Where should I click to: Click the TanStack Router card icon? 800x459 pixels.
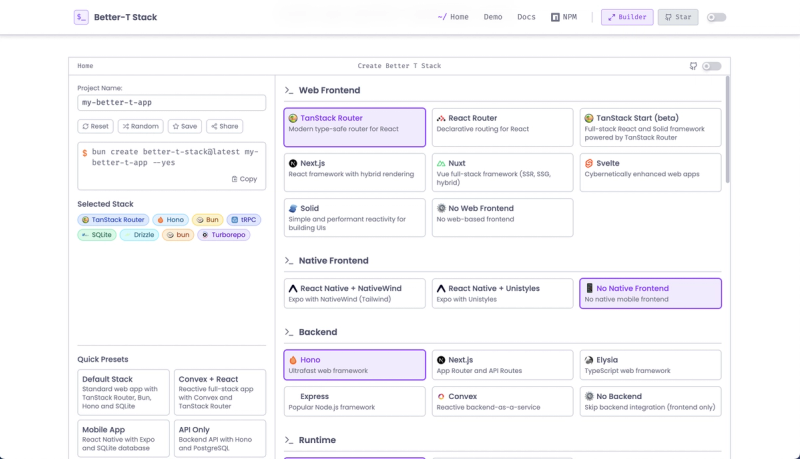293,118
